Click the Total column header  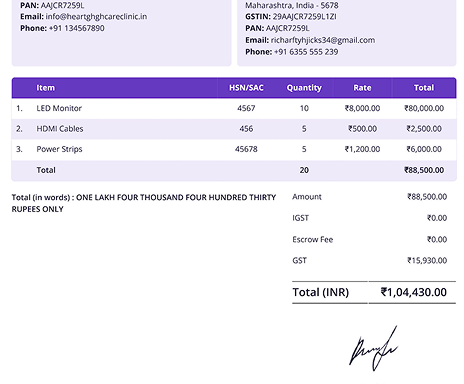pos(424,88)
